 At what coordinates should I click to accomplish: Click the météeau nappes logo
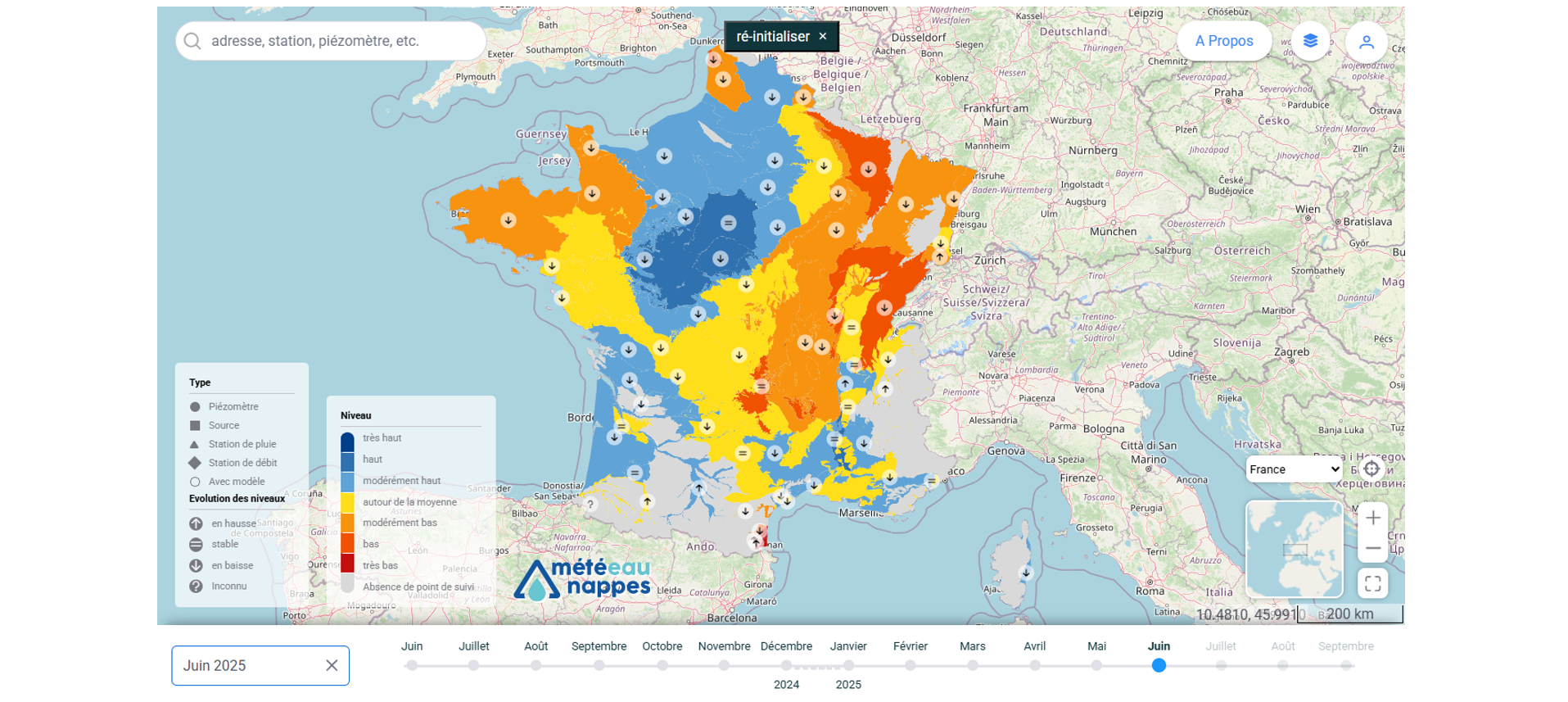[582, 579]
